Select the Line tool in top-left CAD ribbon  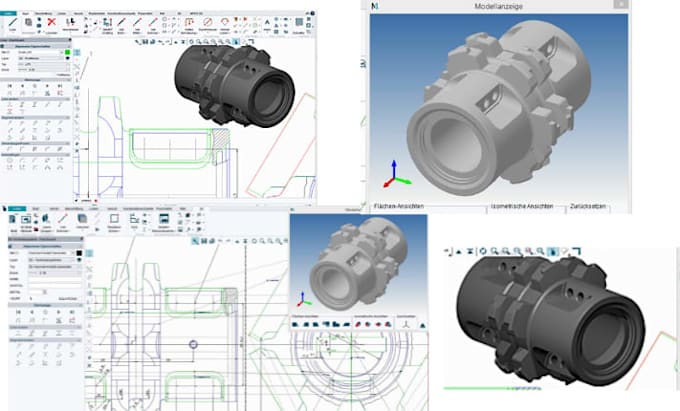(13, 24)
